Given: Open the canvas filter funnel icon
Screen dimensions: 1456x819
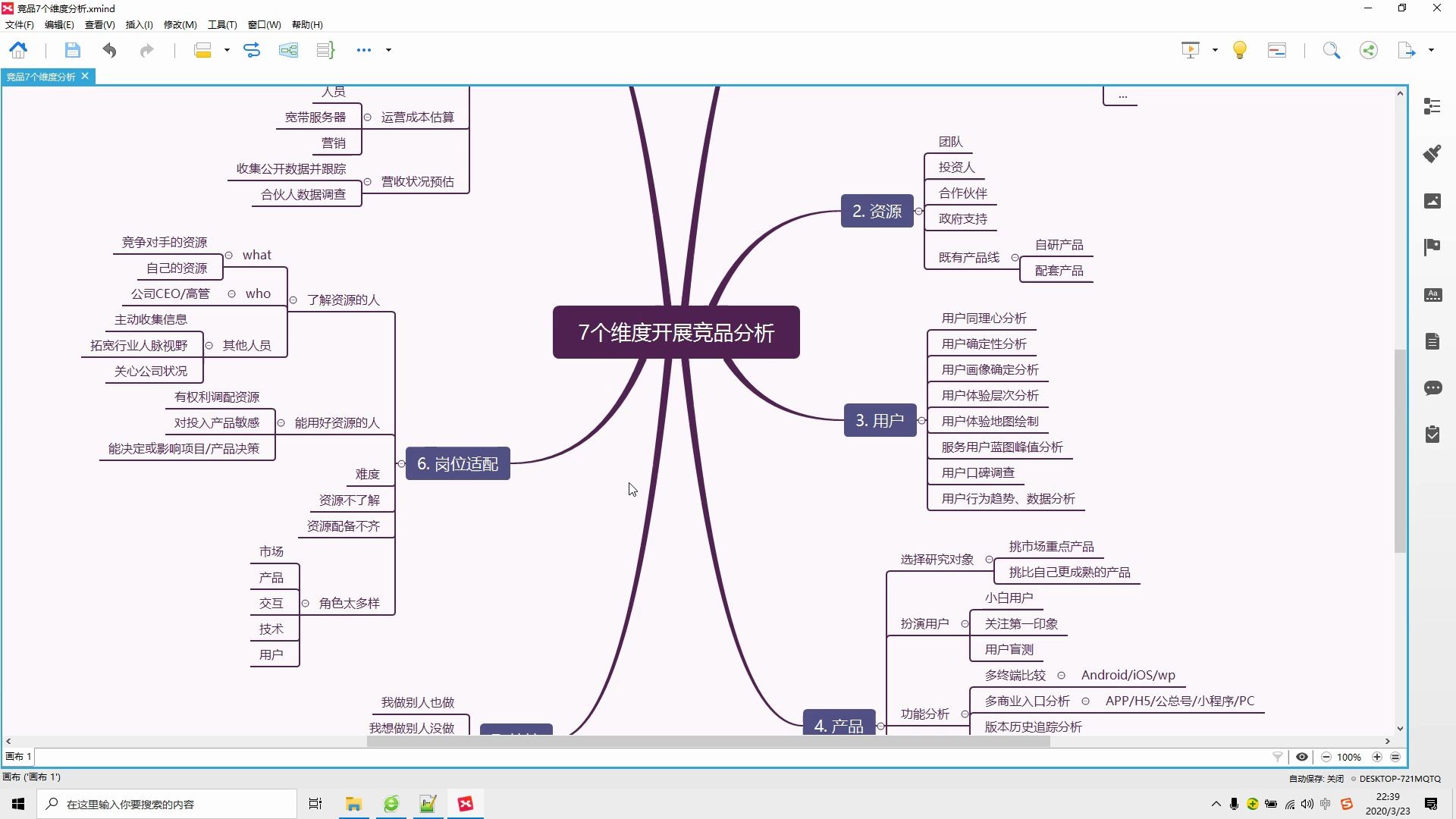Looking at the screenshot, I should pos(1278,757).
